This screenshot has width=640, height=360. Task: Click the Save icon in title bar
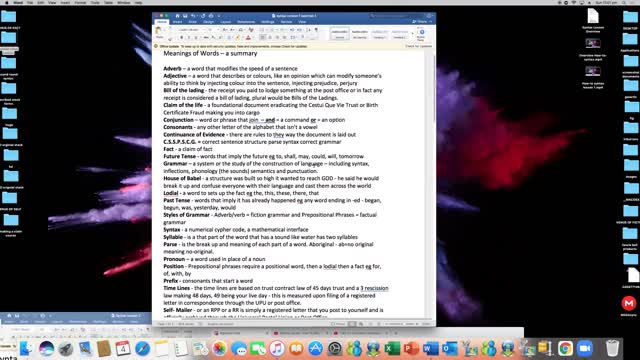point(185,16)
